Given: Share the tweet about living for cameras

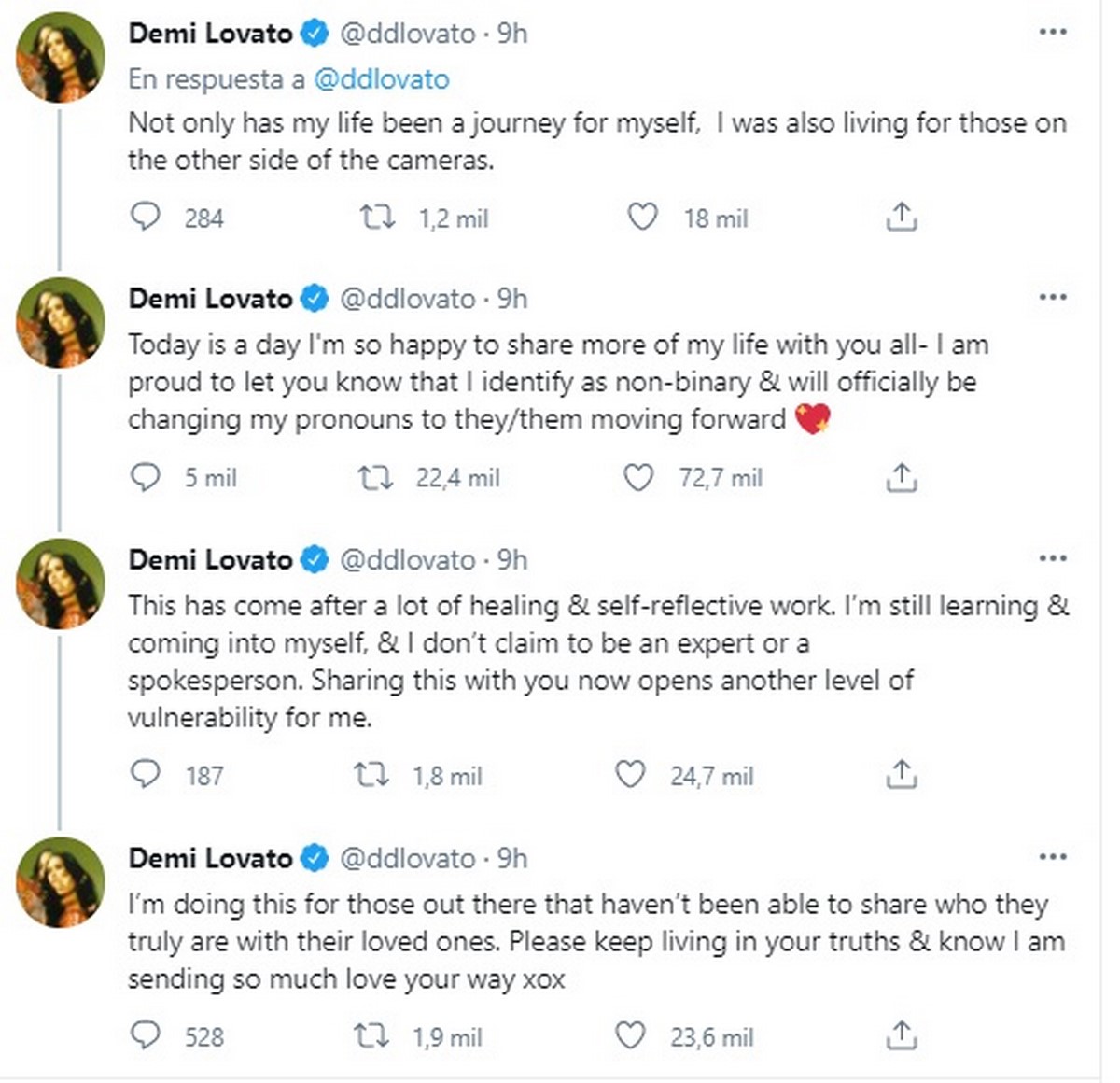Looking at the screenshot, I should click(x=901, y=218).
